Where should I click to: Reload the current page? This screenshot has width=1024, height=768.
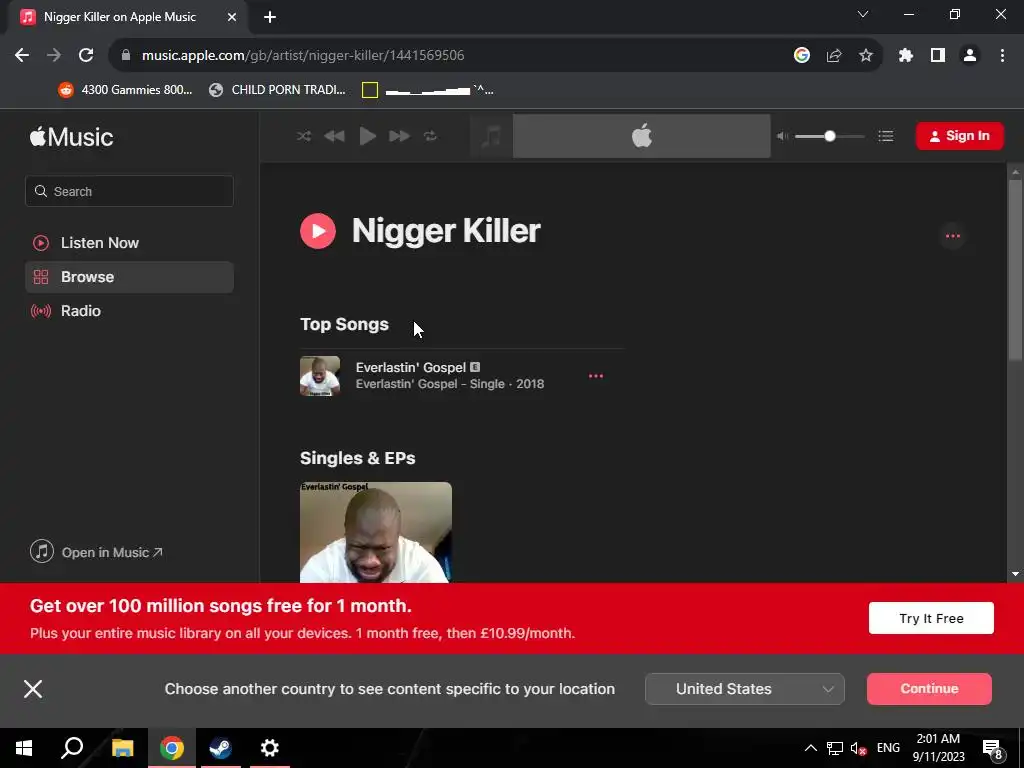[x=86, y=56]
